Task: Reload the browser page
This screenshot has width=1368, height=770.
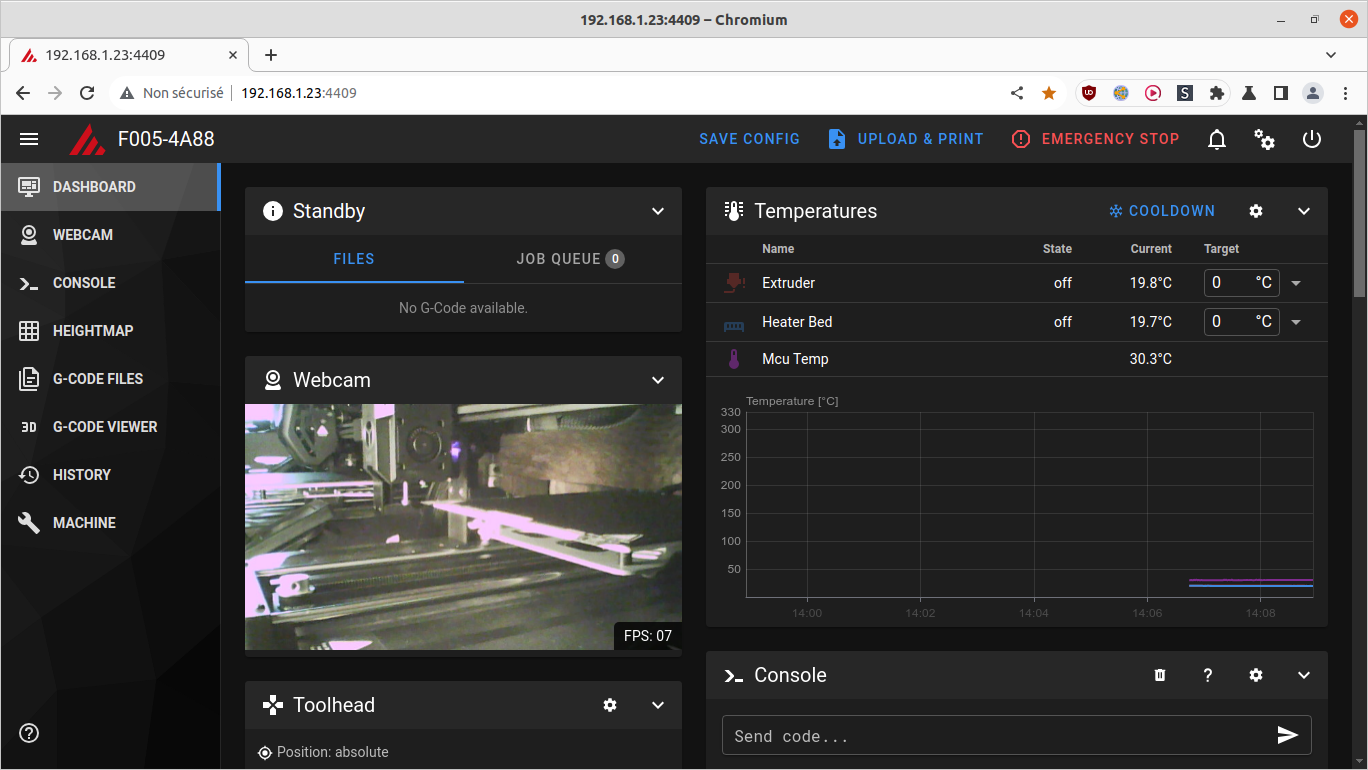Action: pos(87,93)
